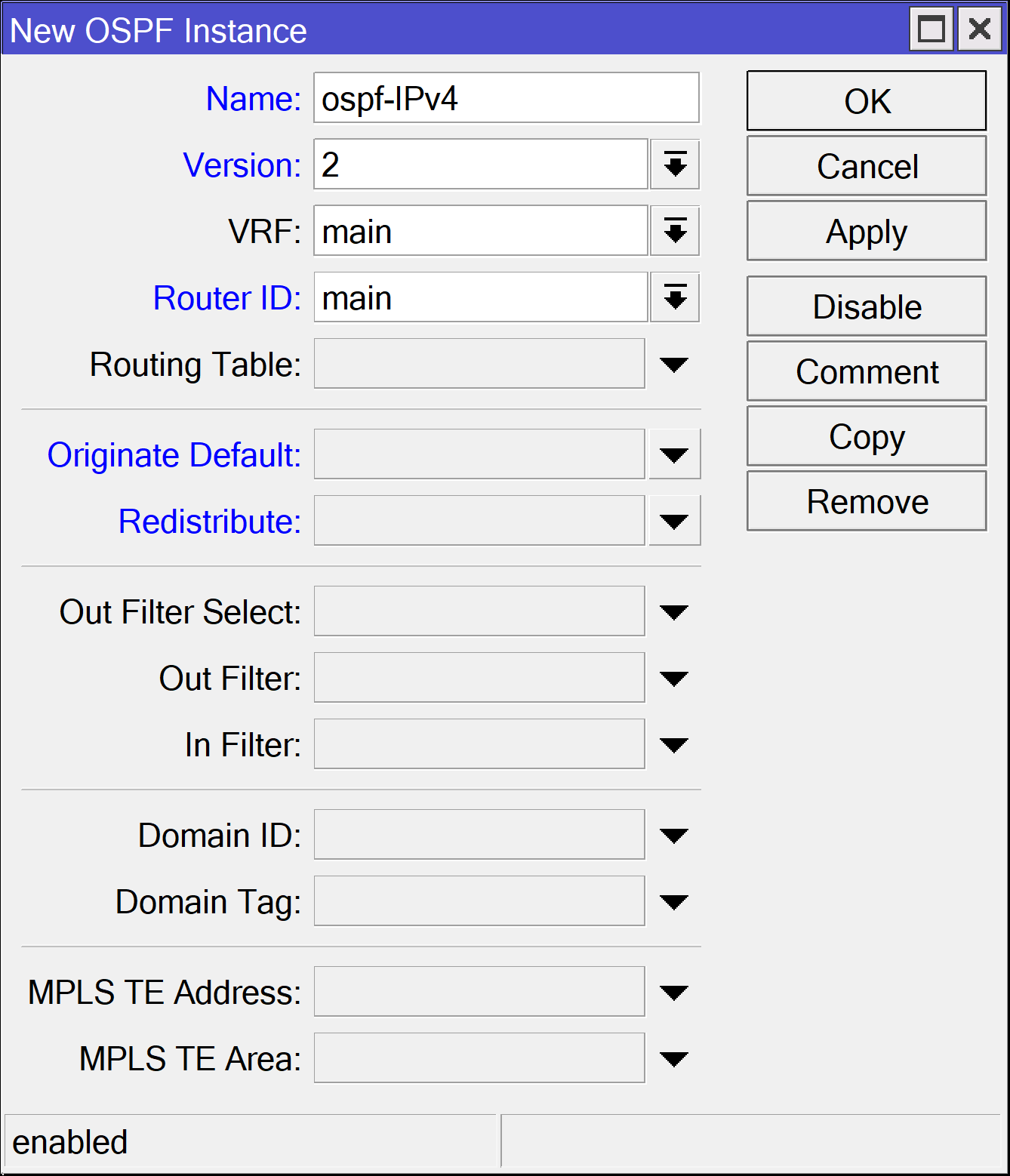
Task: Edit the Name field ospf-IPv4
Action: [x=507, y=98]
